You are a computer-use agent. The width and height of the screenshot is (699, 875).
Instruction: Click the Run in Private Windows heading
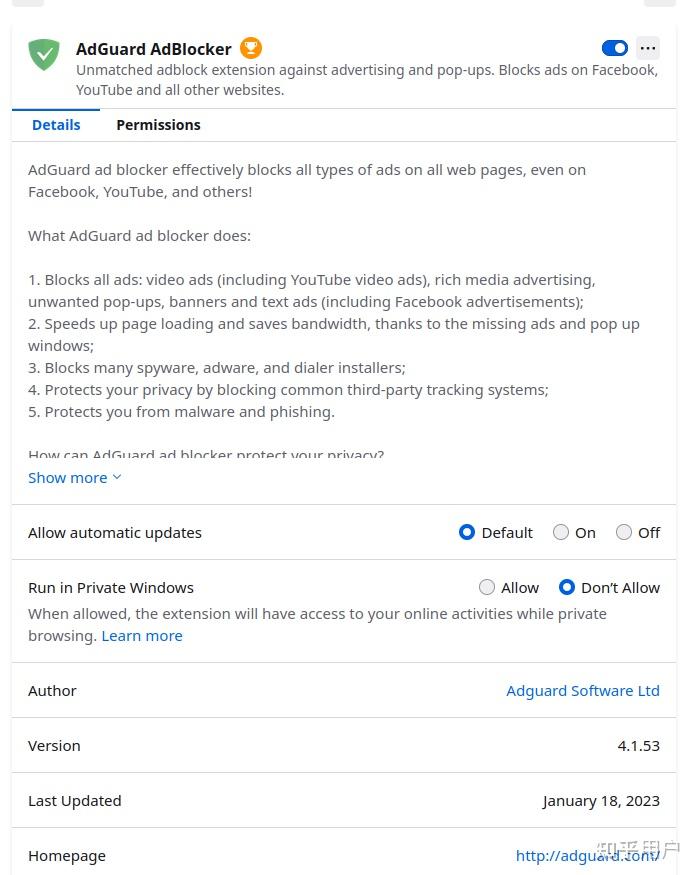(x=111, y=587)
